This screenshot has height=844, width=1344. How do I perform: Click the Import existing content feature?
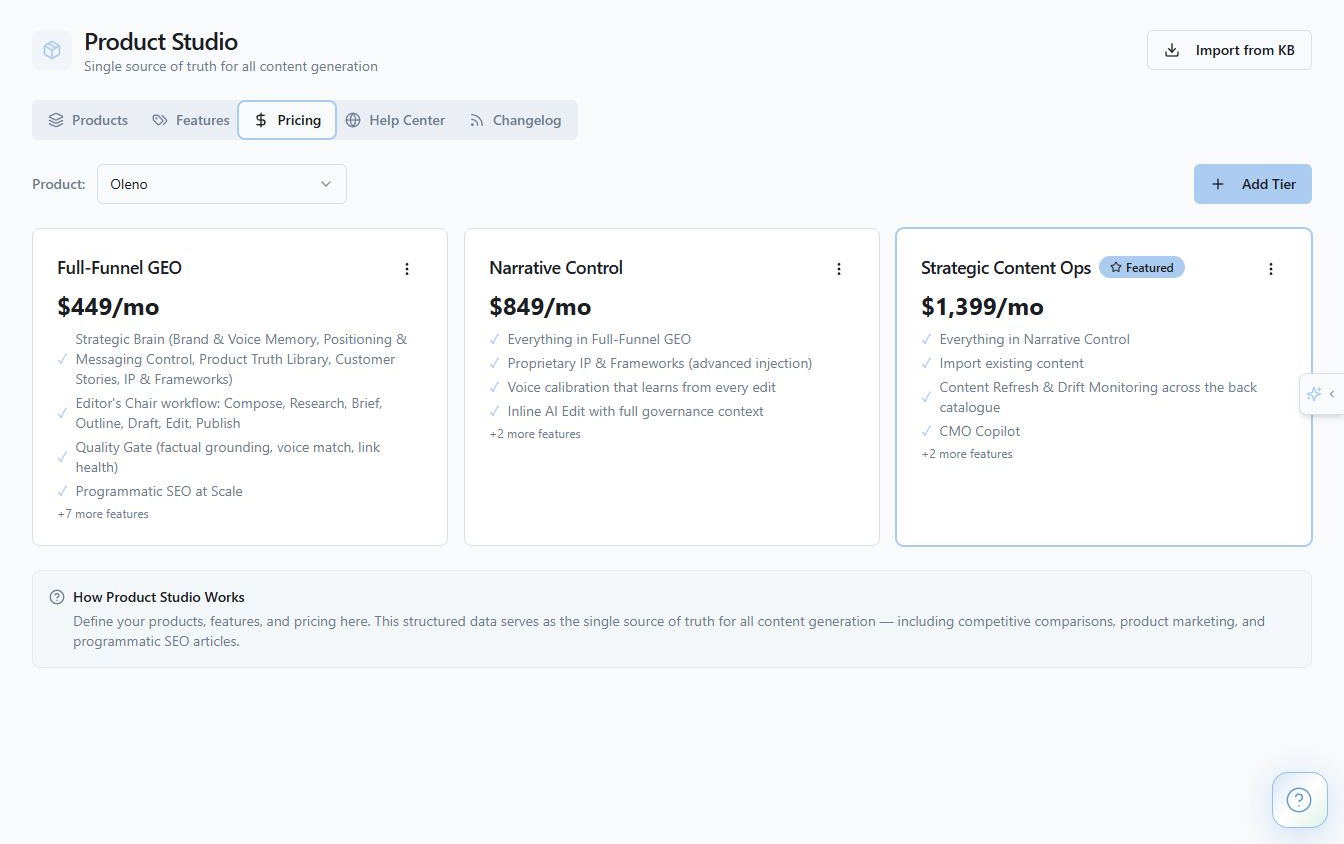pos(1011,363)
